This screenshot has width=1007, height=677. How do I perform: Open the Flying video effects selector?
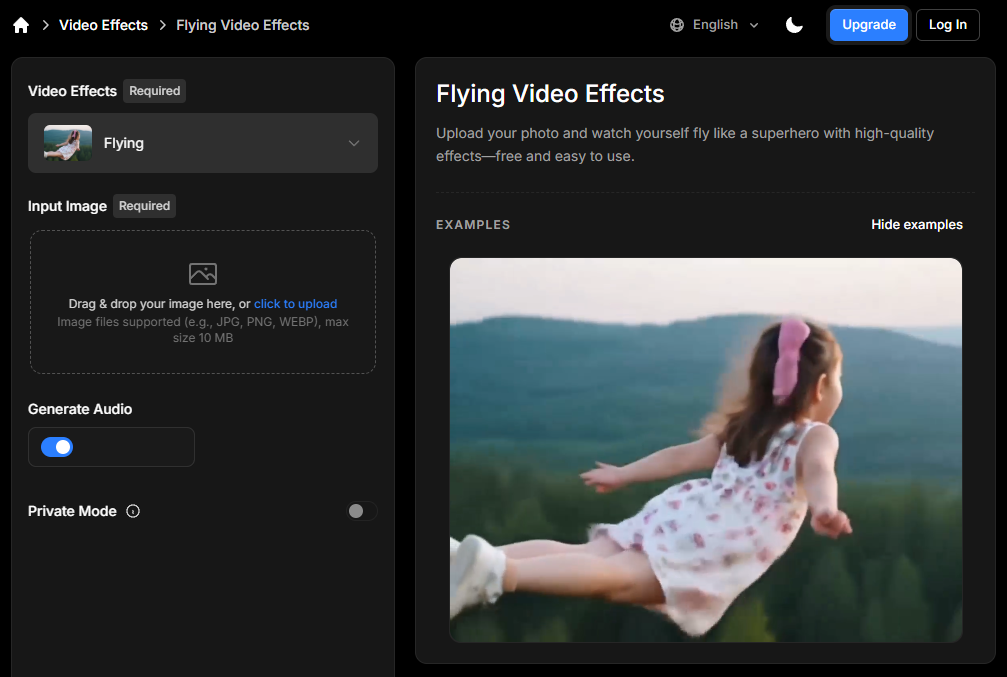coord(202,142)
